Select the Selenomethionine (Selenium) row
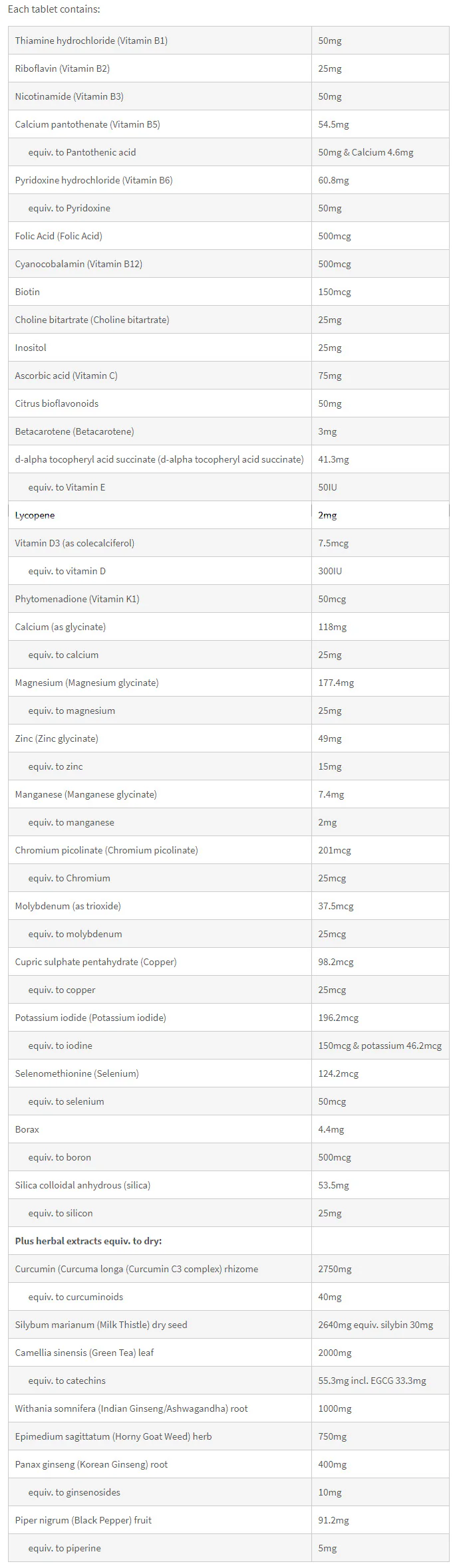This screenshot has width=453, height=1568. [228, 1073]
